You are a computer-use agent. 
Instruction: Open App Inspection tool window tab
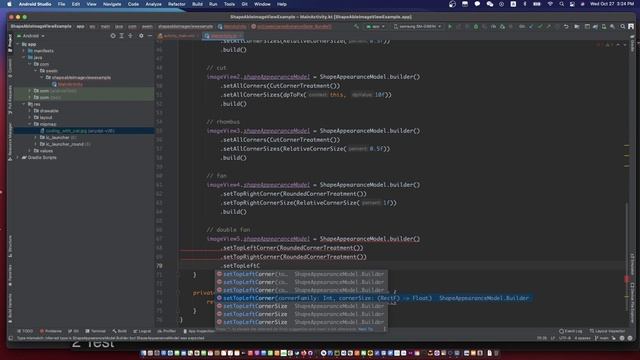click(199, 331)
